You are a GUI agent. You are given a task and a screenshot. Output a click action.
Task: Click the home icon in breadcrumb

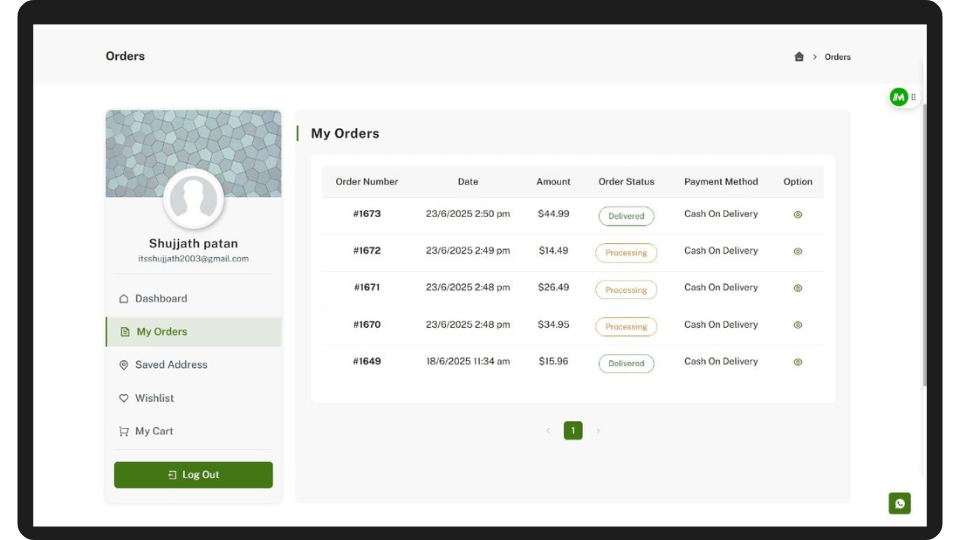click(x=798, y=56)
